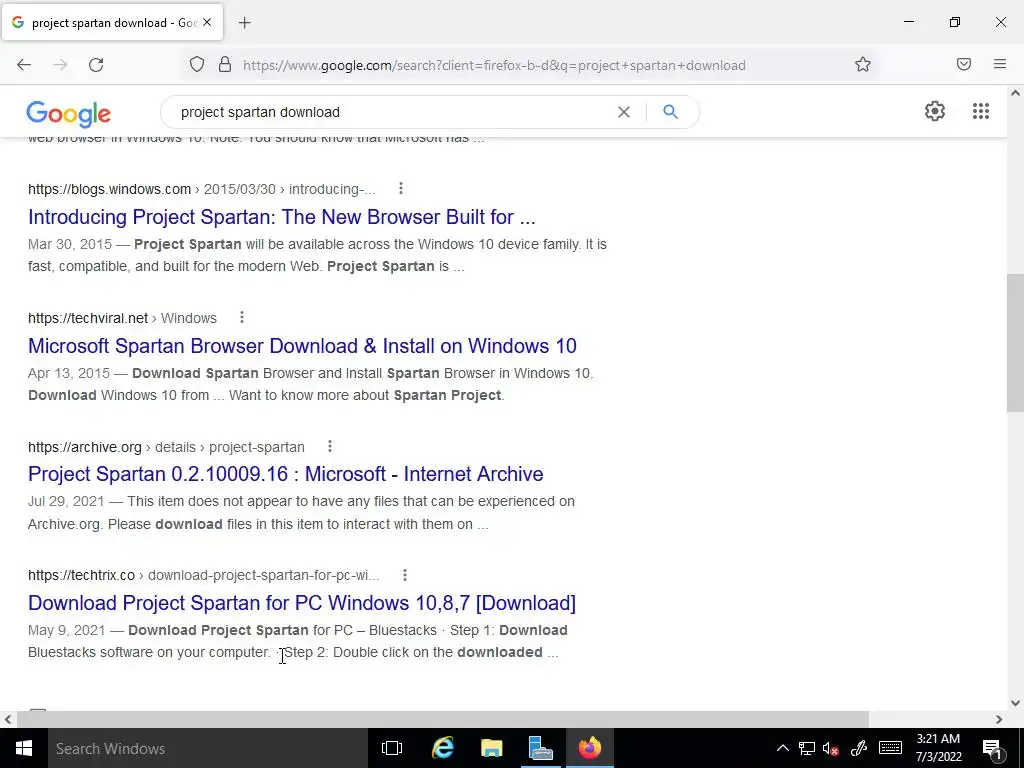Open Server Manager taskbar icon
Image resolution: width=1024 pixels, height=768 pixels.
click(x=541, y=748)
